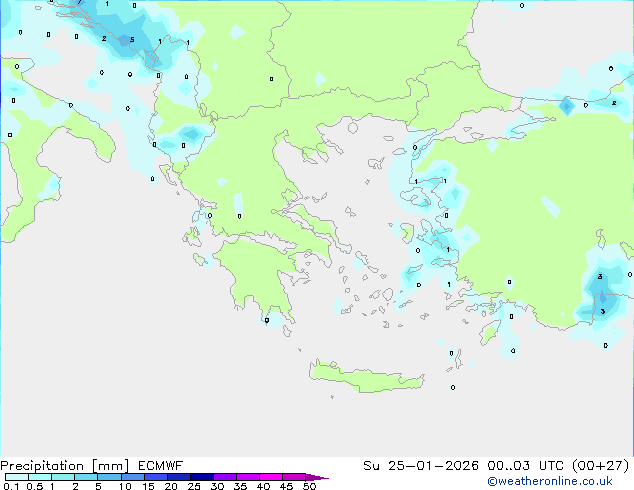634x490 pixels.
Task: Pick the 40–45 mm magenta legend swatch
Action: pyautogui.click(x=271, y=477)
